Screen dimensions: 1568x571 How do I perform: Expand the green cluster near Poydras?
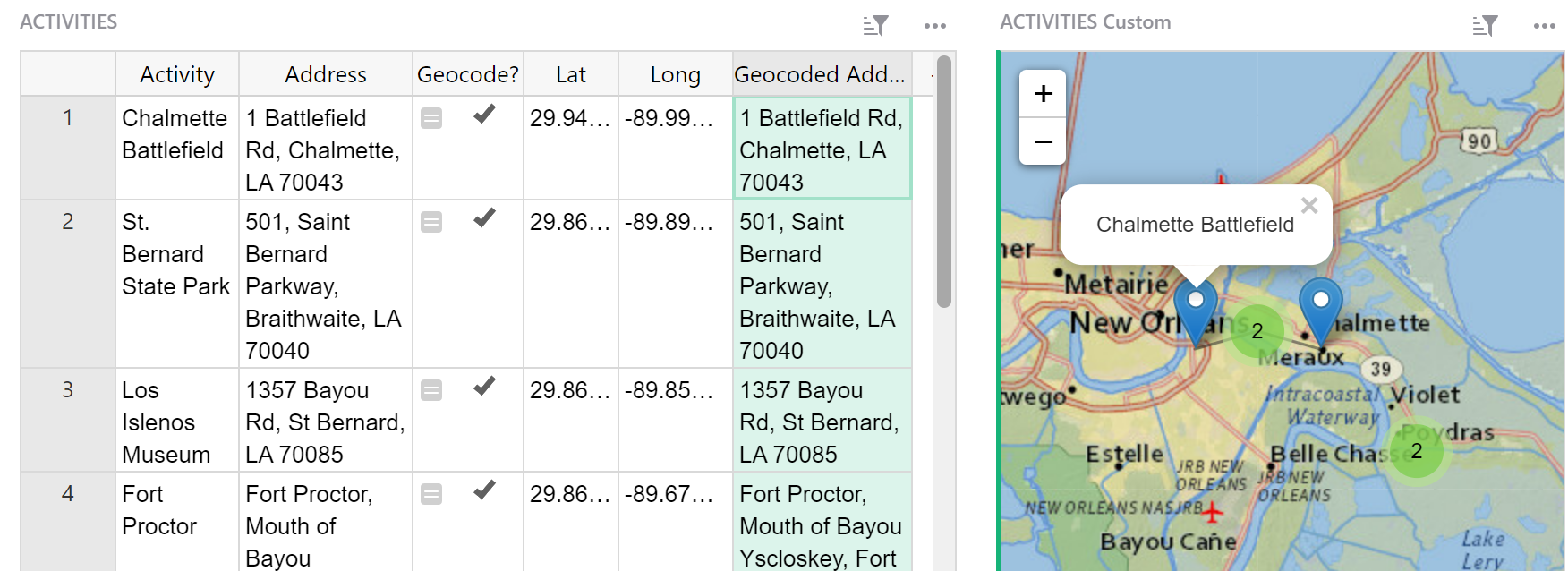1416,451
